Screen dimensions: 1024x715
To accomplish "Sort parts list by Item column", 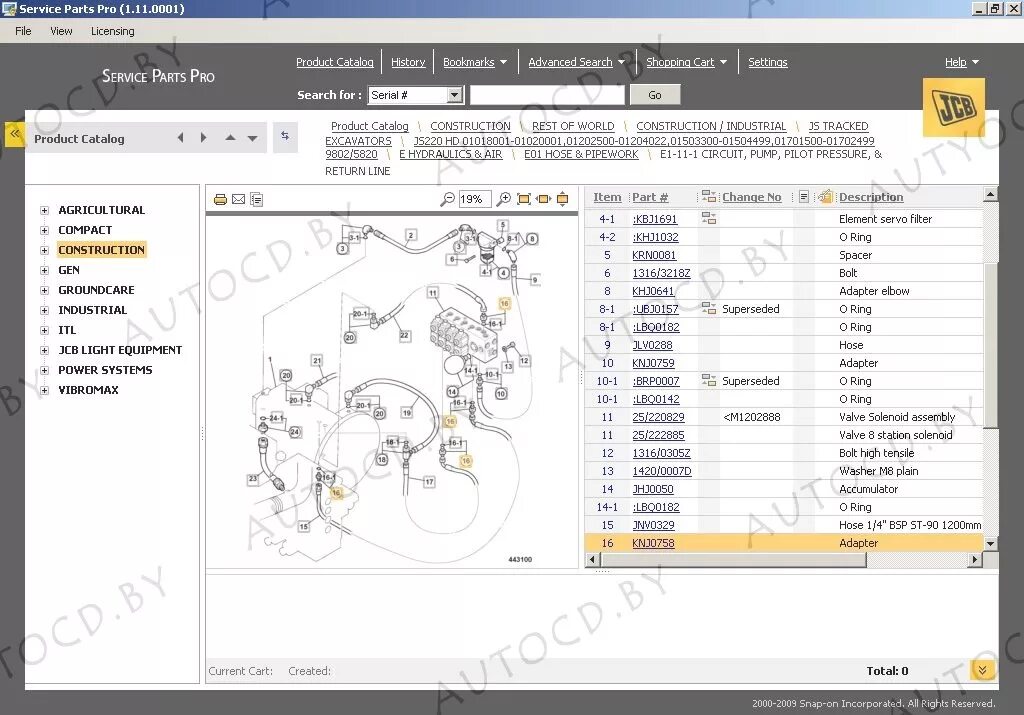I will (x=607, y=197).
